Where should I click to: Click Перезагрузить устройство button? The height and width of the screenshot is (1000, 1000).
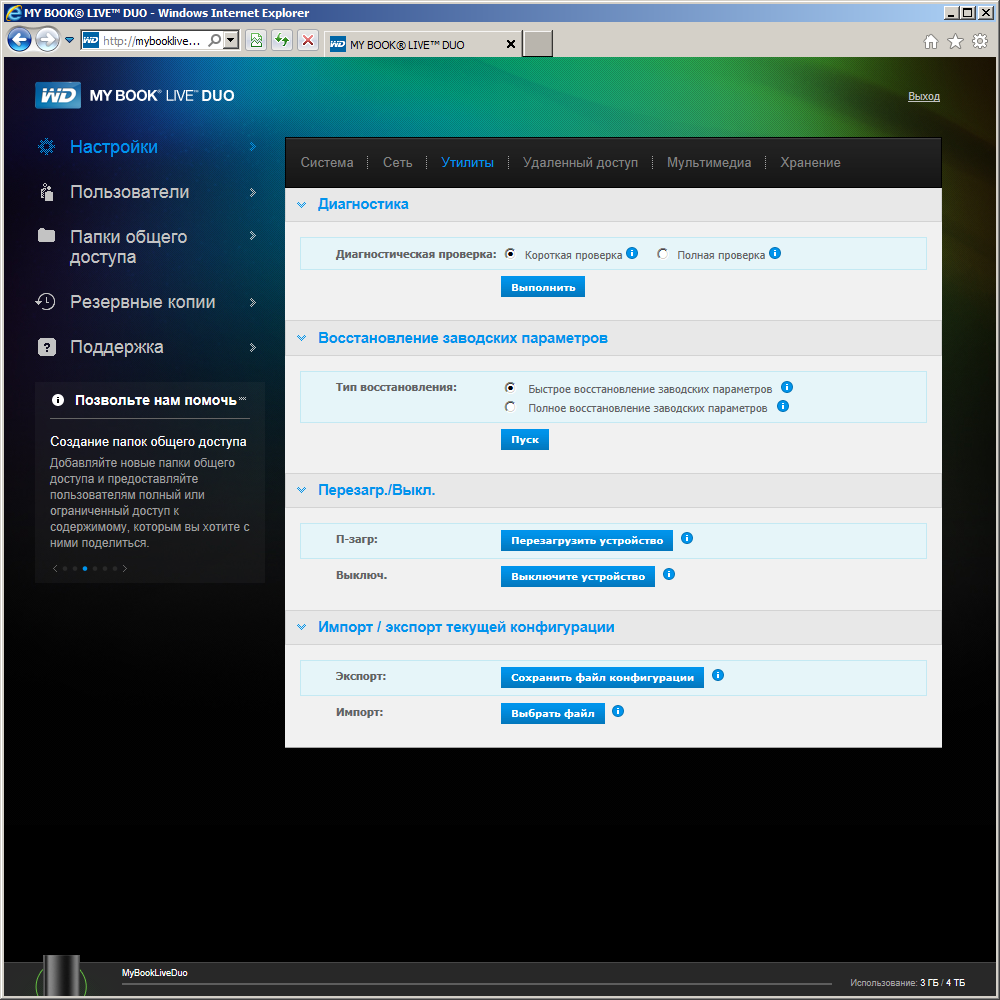[587, 540]
